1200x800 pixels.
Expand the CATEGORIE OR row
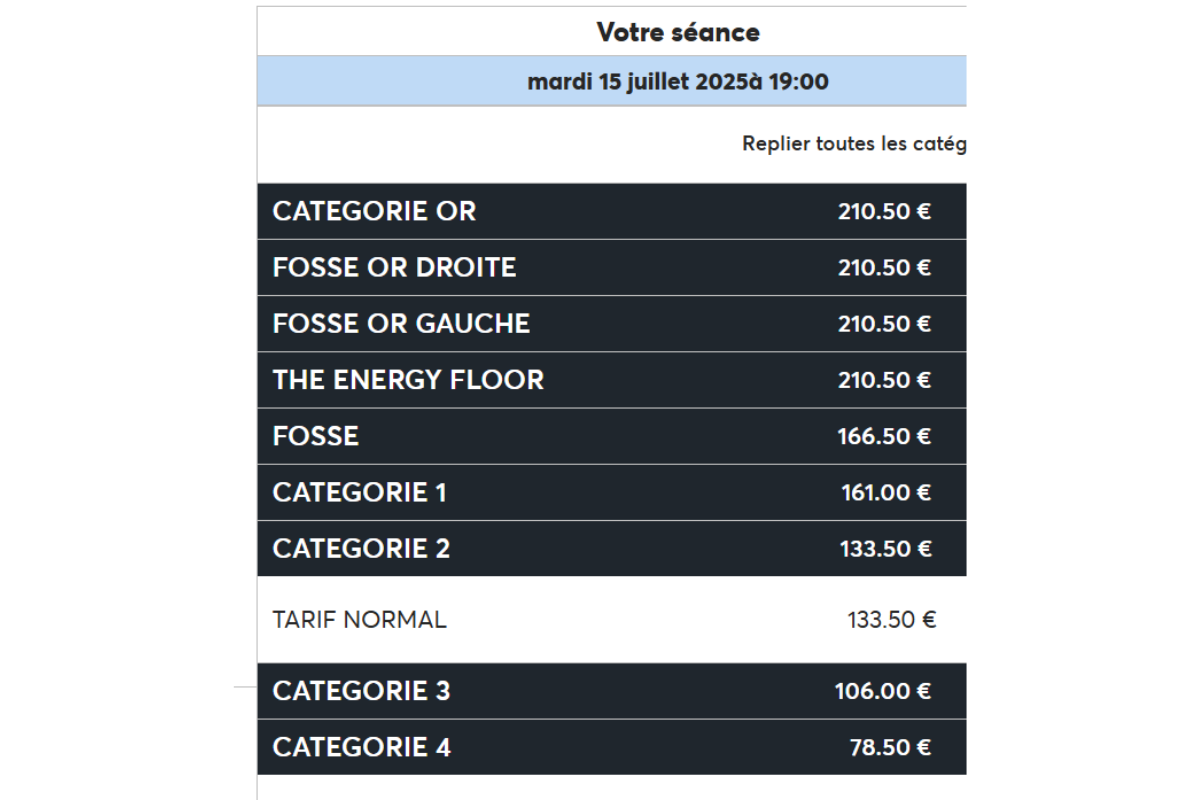612,211
